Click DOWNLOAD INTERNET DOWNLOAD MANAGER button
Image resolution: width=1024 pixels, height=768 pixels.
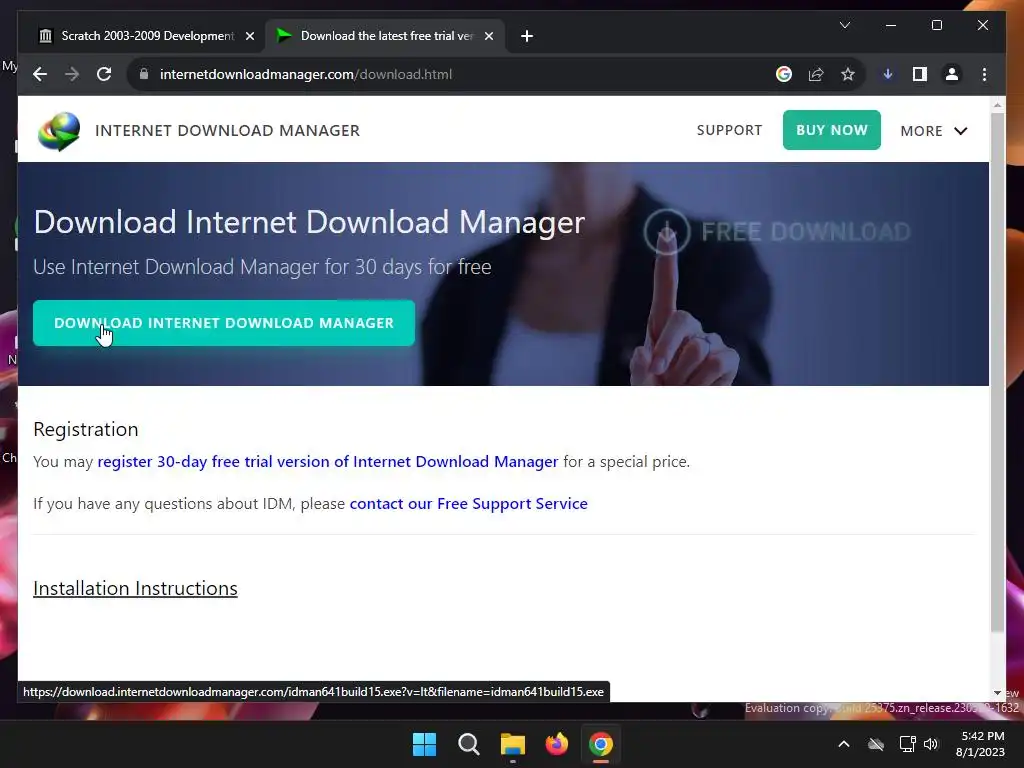click(x=224, y=323)
